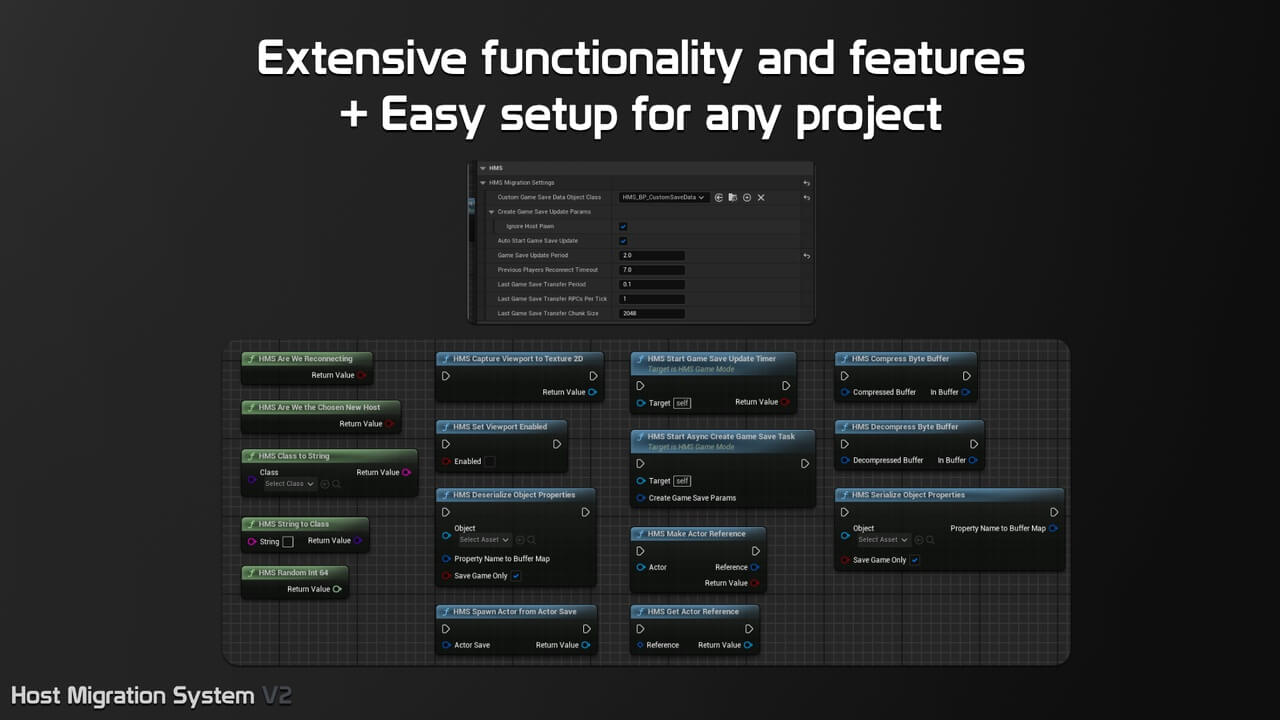Click Actor input pin on HMS Make Actor Reference
This screenshot has height=720, width=1280.
coord(641,567)
